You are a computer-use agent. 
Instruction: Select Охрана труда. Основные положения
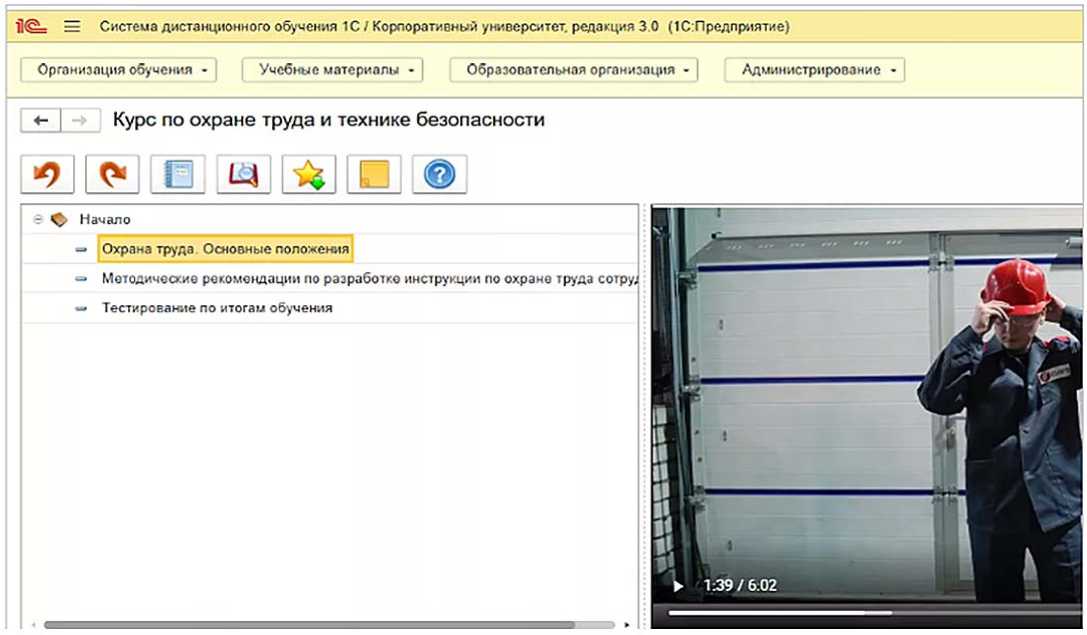click(225, 249)
